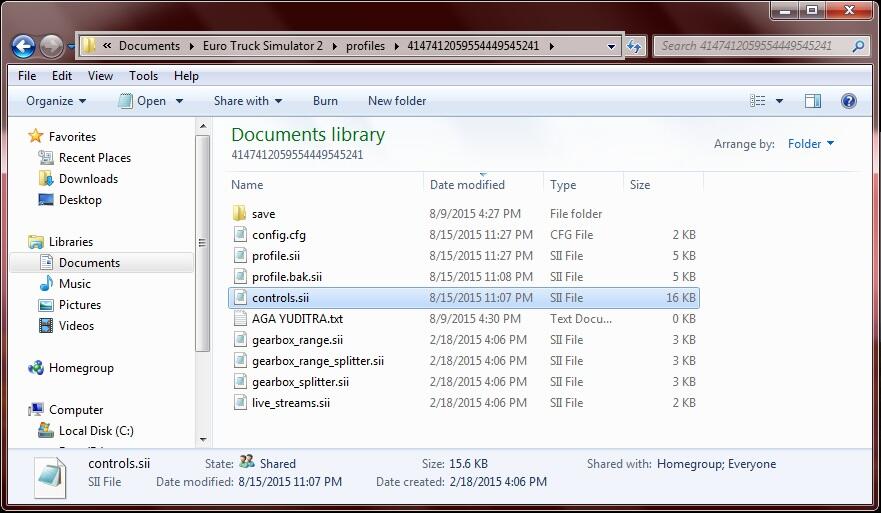Click the Burn button
This screenshot has width=881, height=513.
point(325,101)
